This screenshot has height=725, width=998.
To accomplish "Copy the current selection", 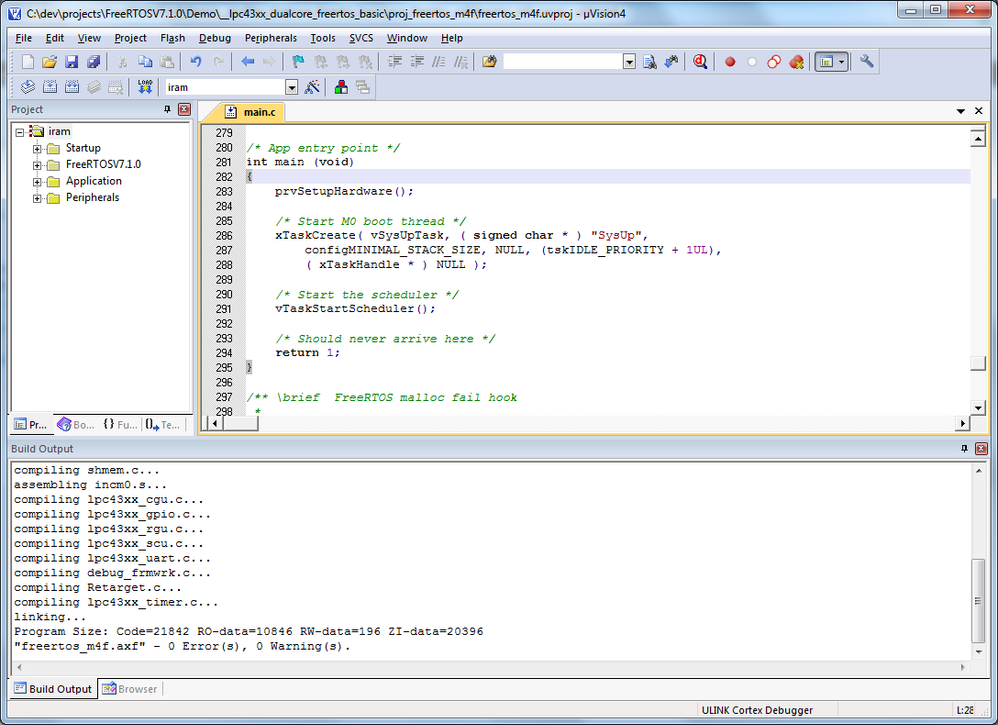I will click(145, 61).
